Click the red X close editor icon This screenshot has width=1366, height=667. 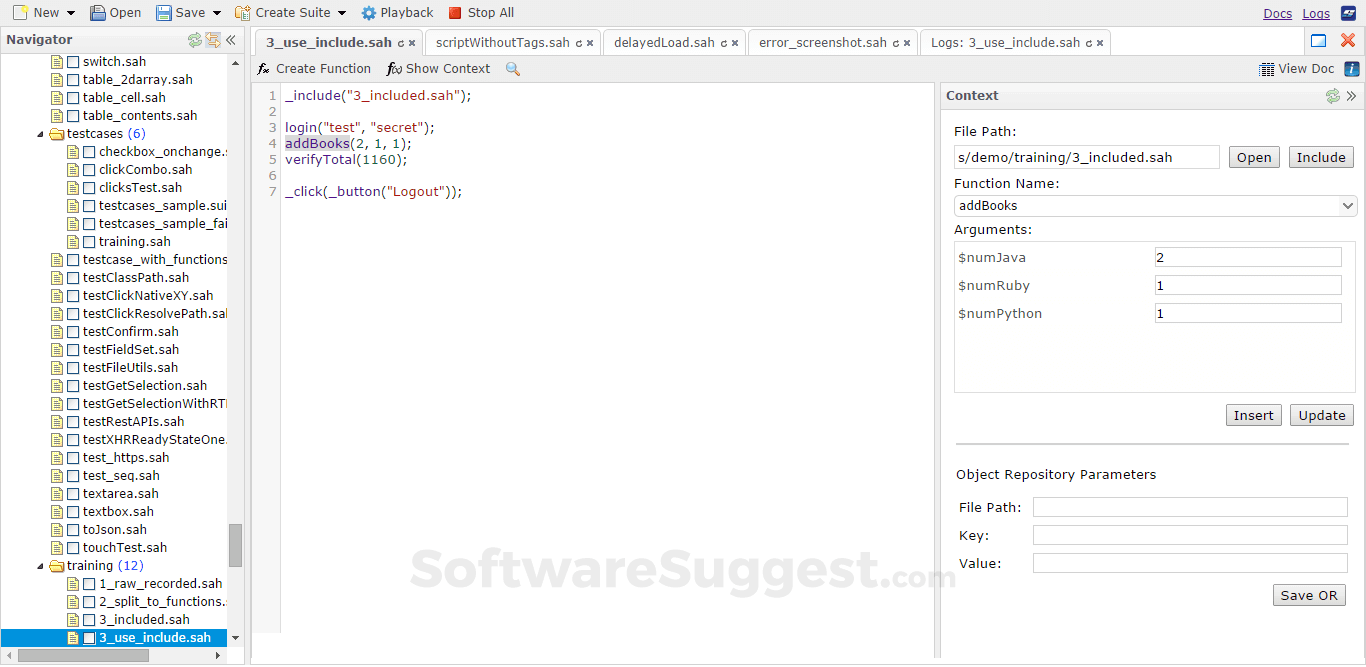click(1347, 41)
